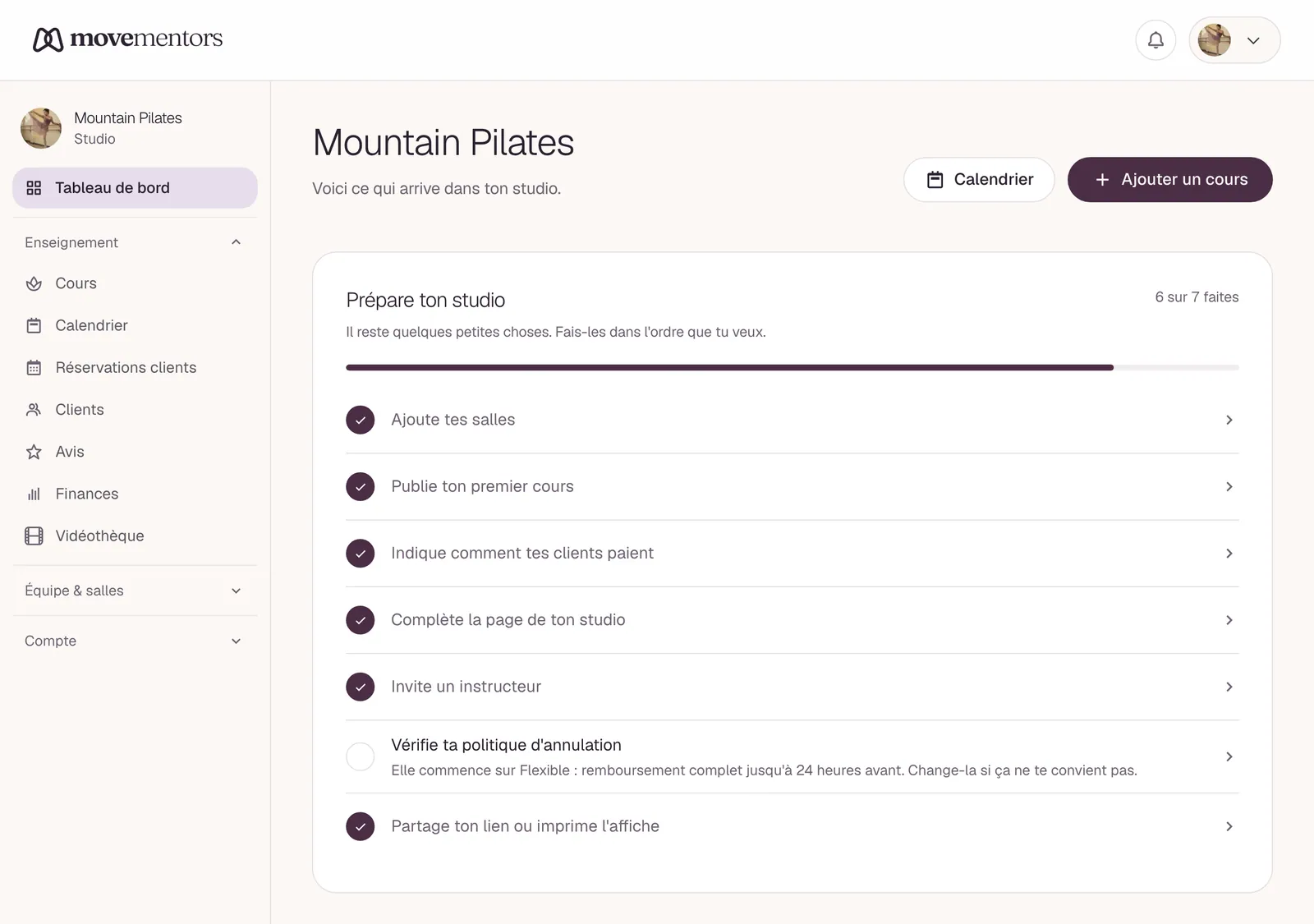
Task: Open Publie ton premier cours step
Action: click(792, 486)
